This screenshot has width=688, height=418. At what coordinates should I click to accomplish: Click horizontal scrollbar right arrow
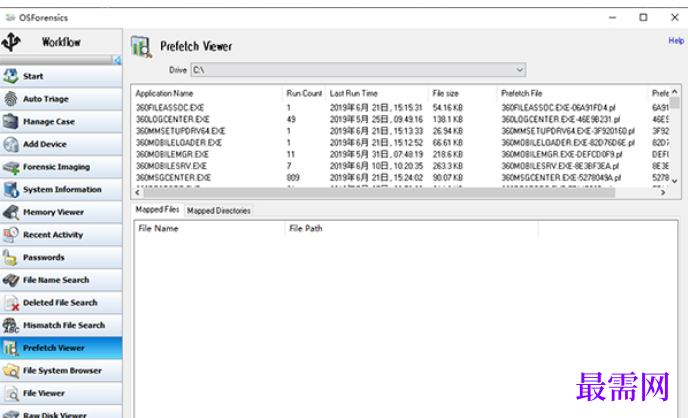tap(663, 193)
